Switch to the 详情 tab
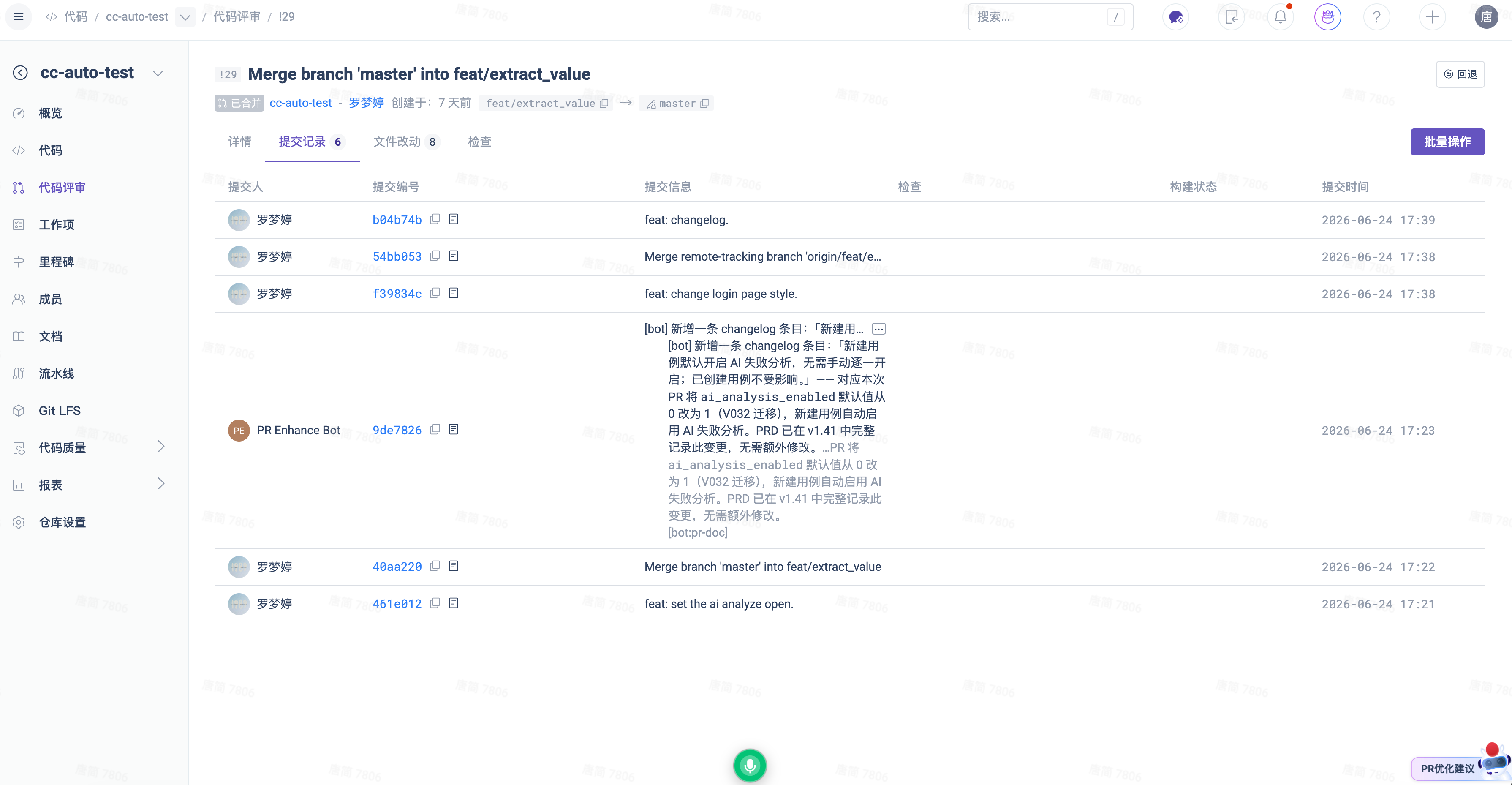The image size is (1512, 785). (x=240, y=142)
